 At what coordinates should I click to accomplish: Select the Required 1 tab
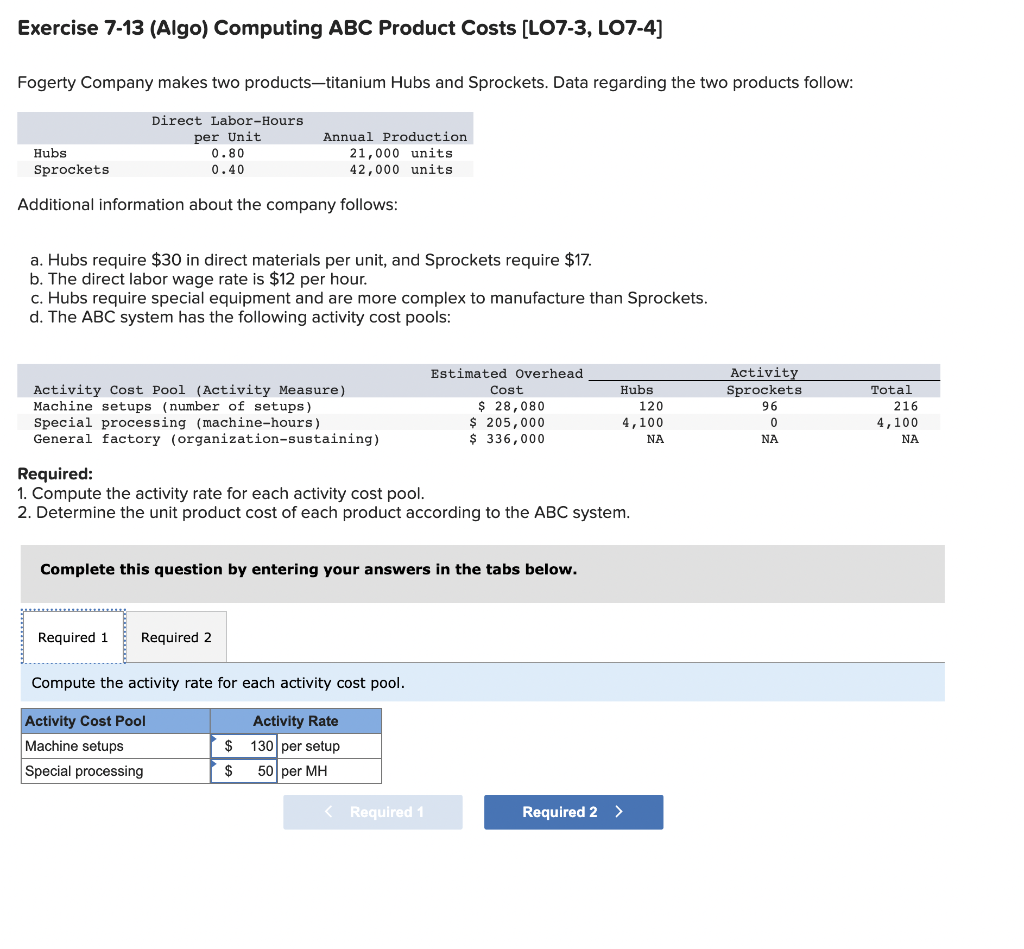point(72,637)
